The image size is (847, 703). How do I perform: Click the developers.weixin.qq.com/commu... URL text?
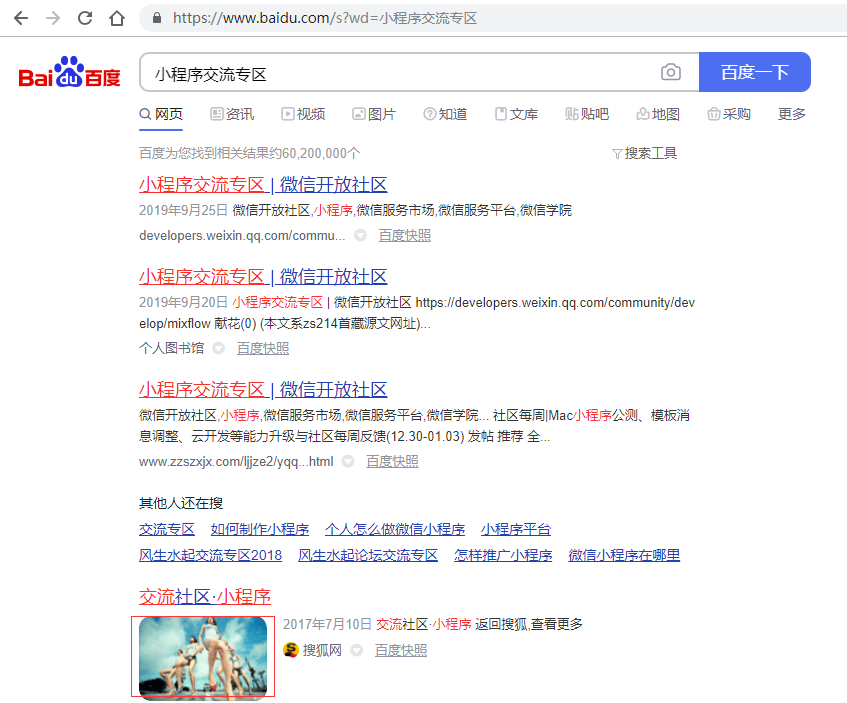(x=242, y=236)
